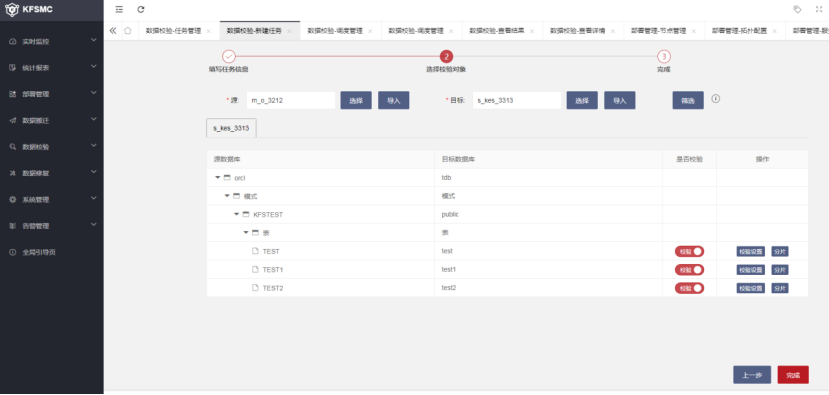The width and height of the screenshot is (829, 395).
Task: Collapse the sidebar with the menu fold icon
Action: tap(119, 10)
